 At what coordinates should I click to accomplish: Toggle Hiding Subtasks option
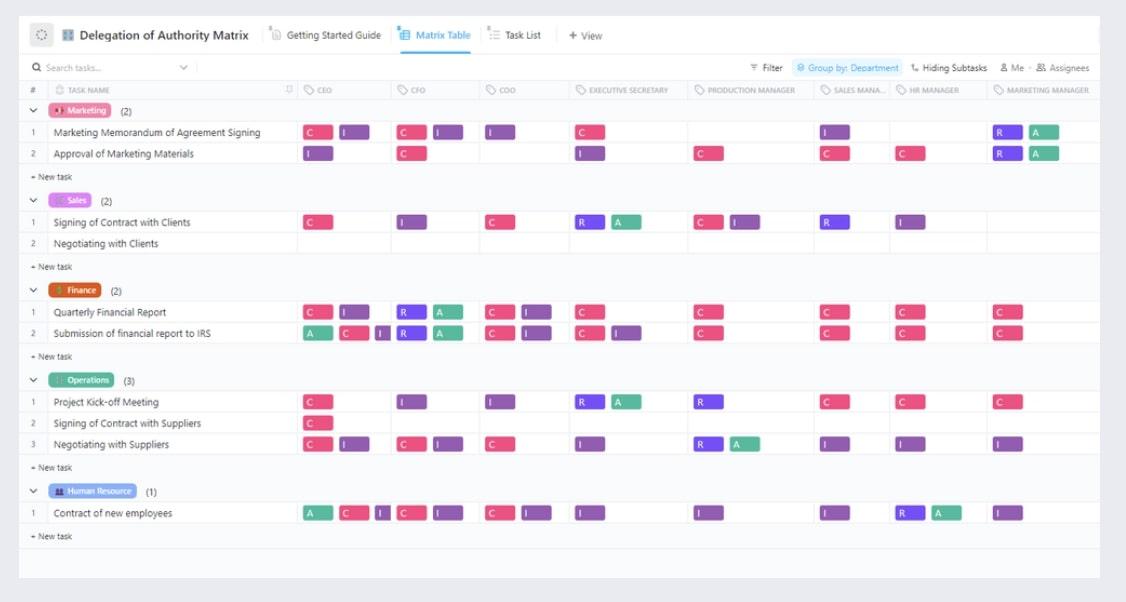pos(948,68)
